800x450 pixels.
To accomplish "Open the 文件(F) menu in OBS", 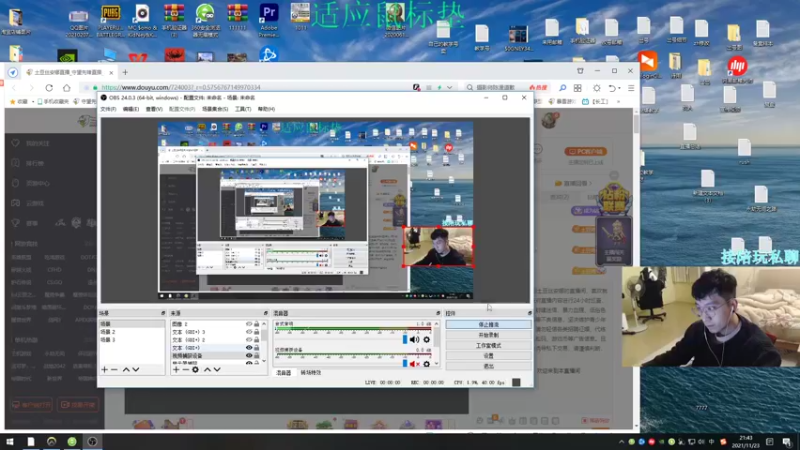I will click(108, 109).
